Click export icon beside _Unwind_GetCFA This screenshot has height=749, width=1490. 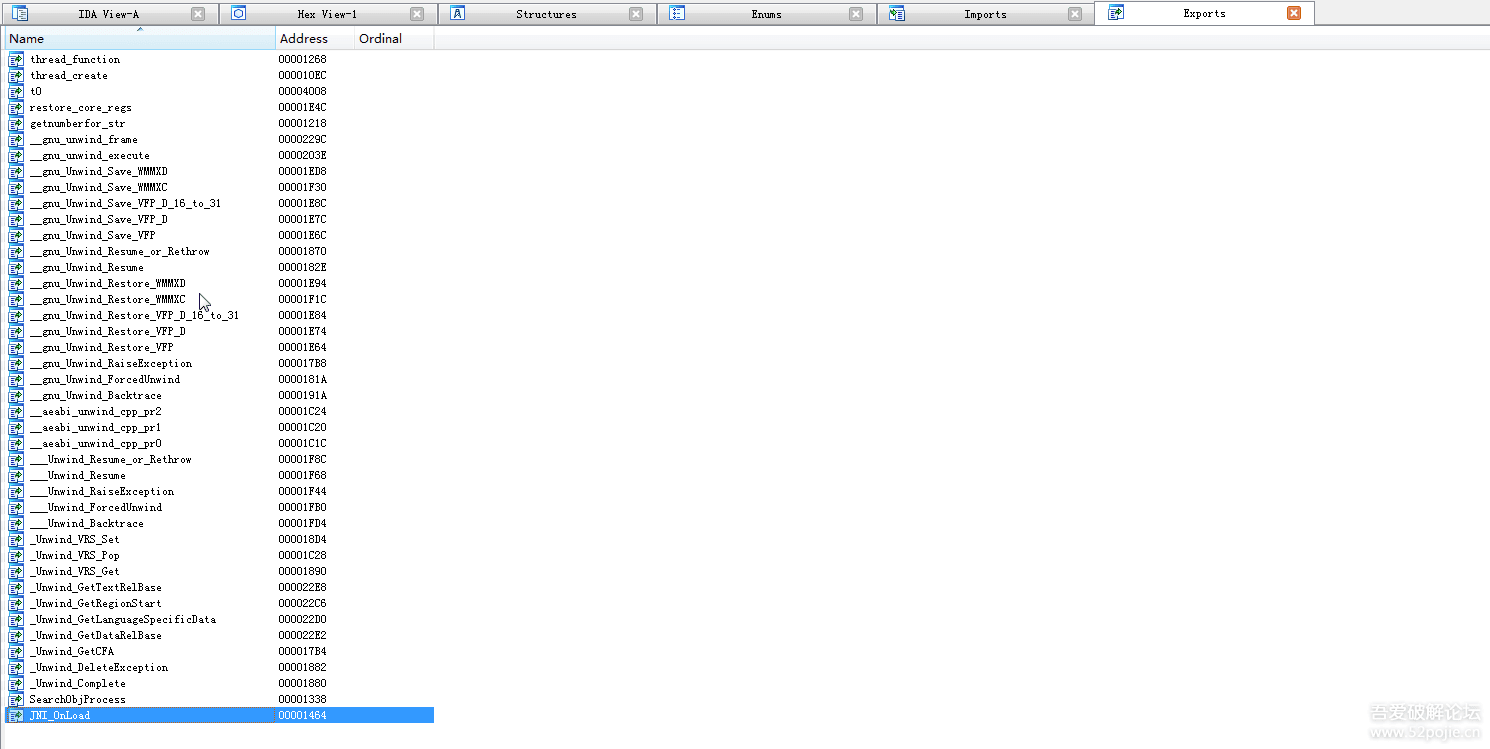[x=16, y=652]
